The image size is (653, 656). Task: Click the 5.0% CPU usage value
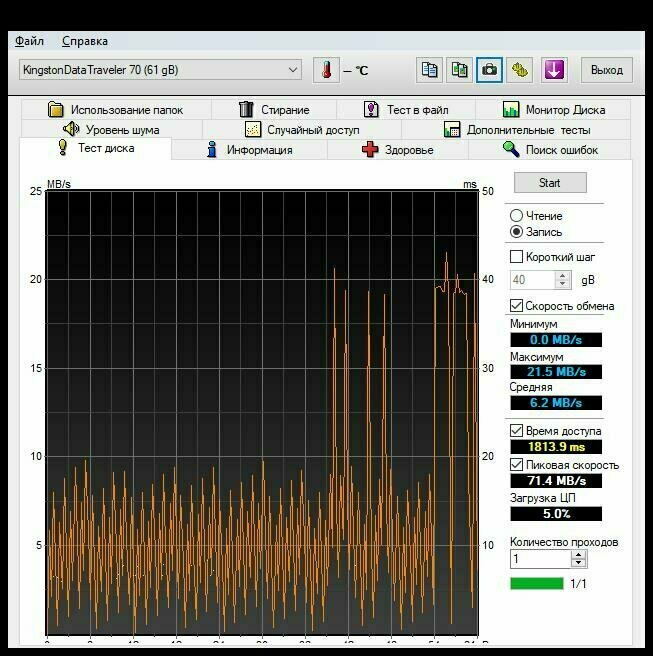click(556, 513)
